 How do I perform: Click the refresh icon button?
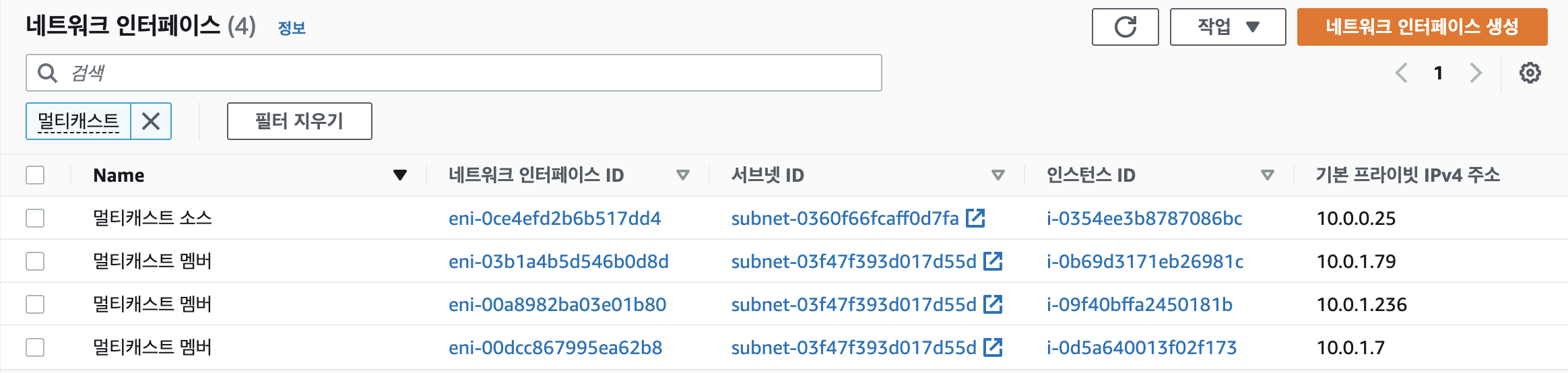(x=1125, y=27)
